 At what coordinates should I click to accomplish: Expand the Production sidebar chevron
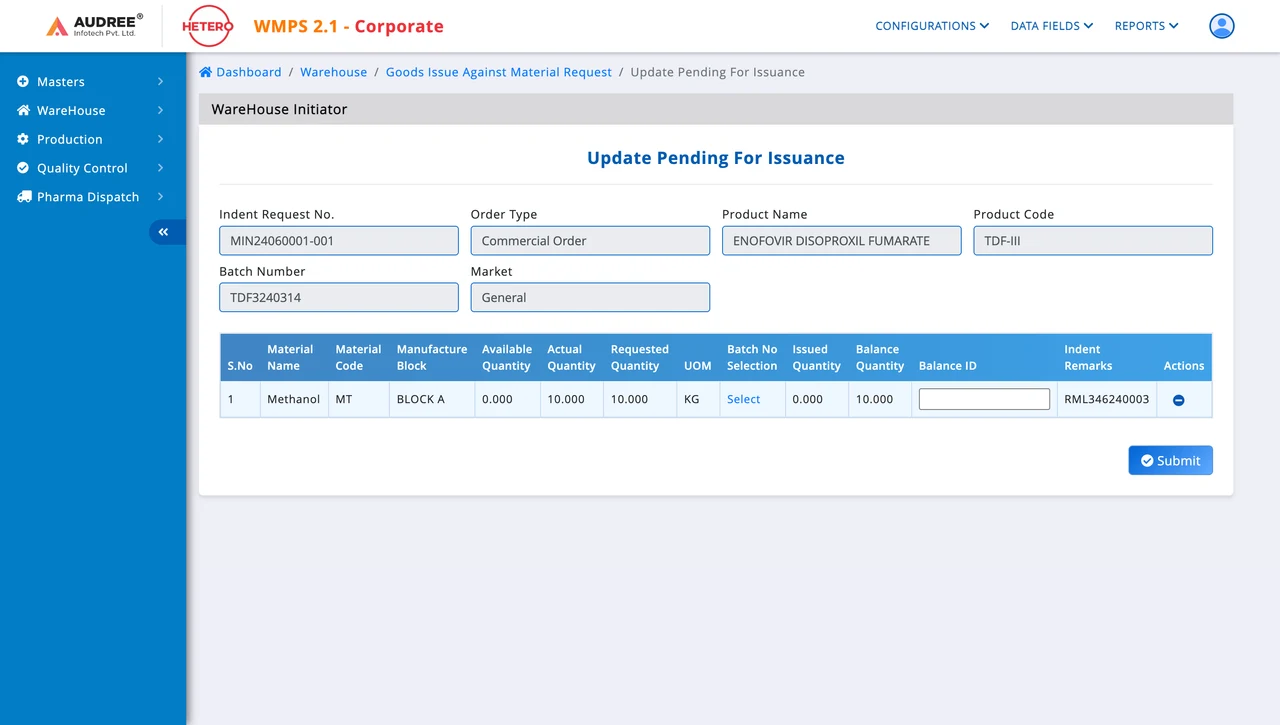(x=160, y=139)
